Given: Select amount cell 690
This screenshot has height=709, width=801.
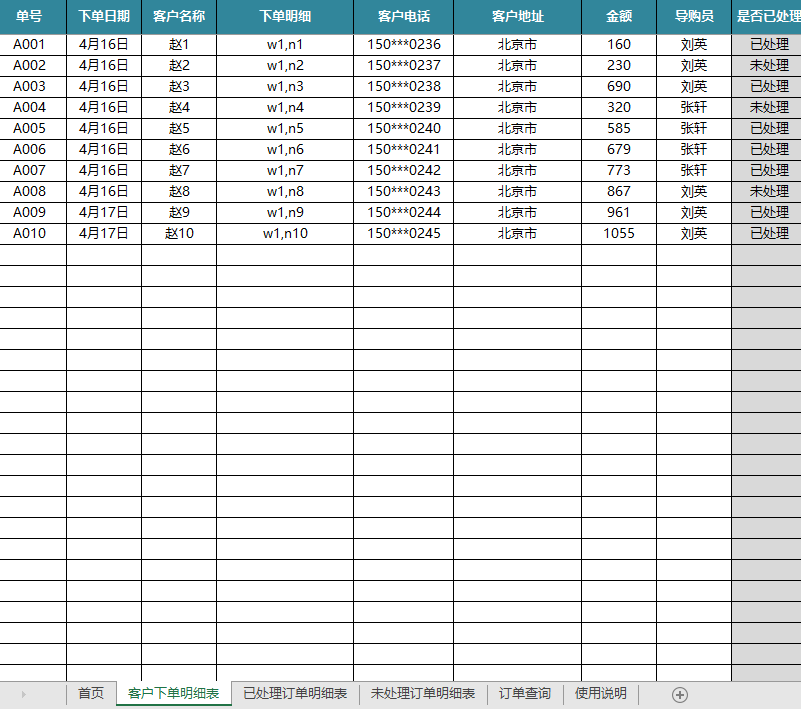Looking at the screenshot, I should click(619, 87).
